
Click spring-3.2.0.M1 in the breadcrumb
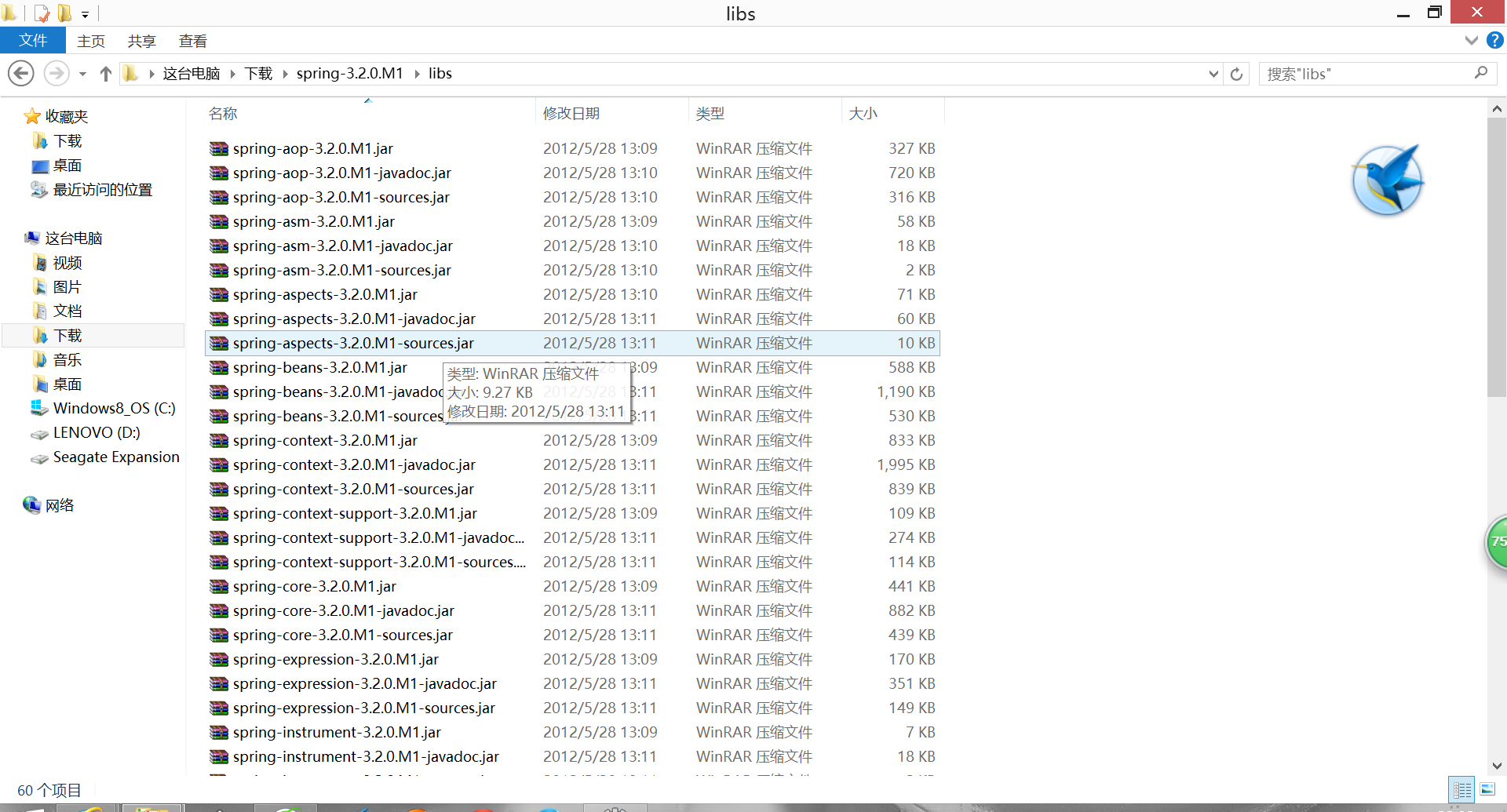click(349, 74)
